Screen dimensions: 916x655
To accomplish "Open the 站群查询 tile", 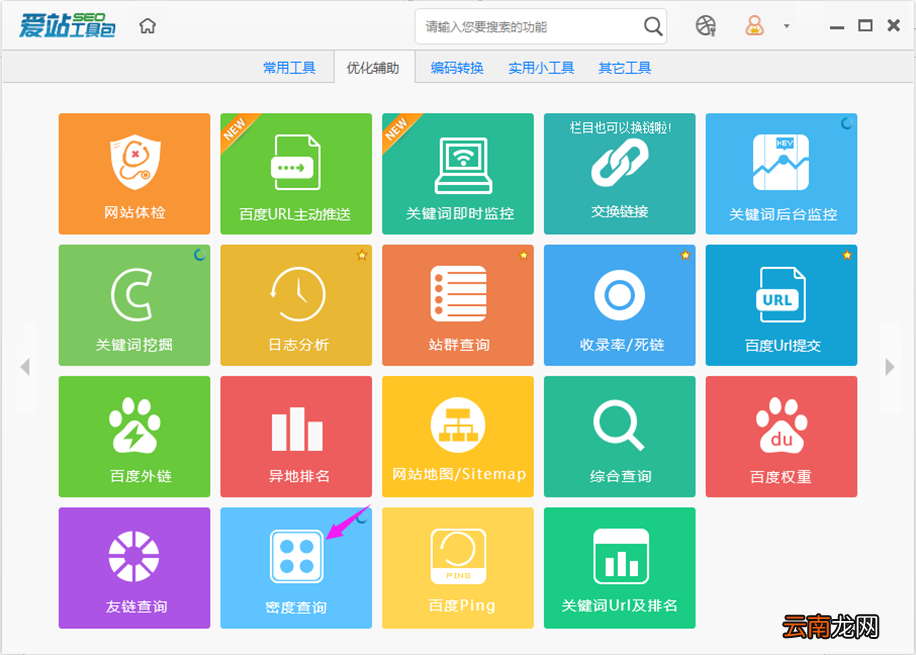I will tap(458, 305).
